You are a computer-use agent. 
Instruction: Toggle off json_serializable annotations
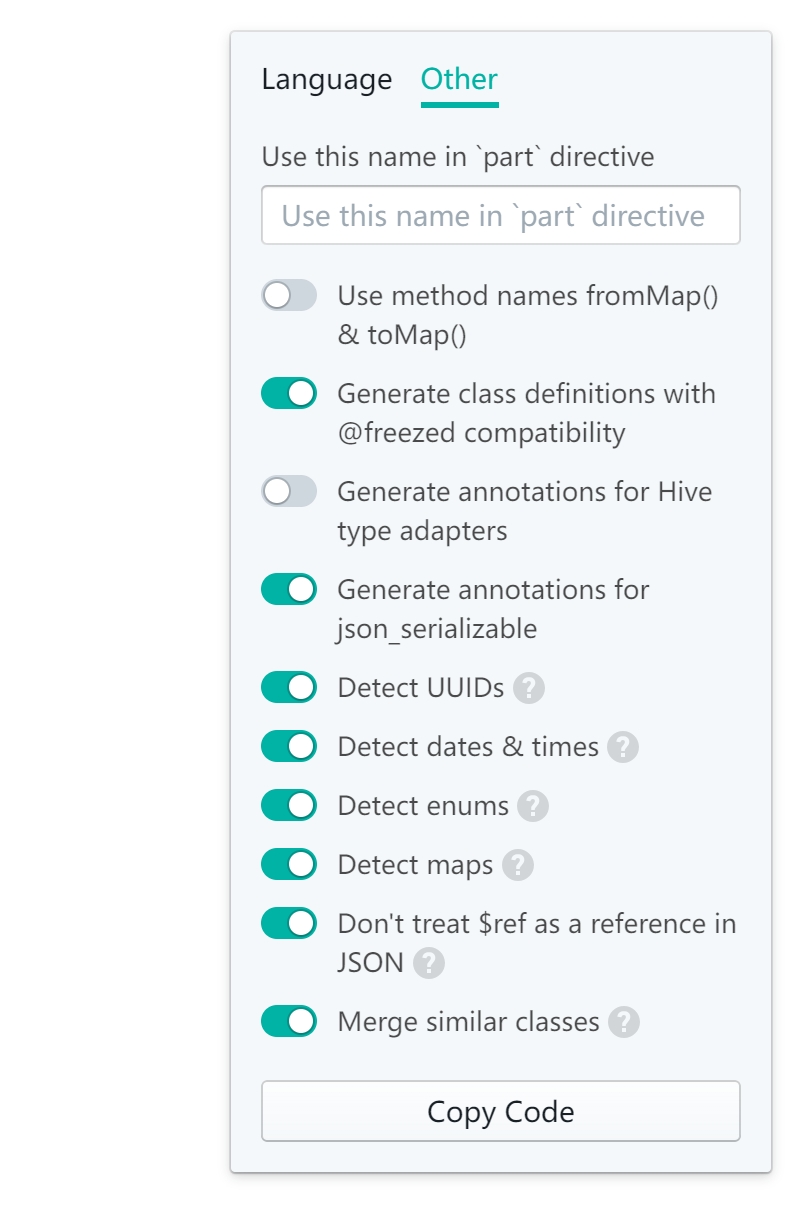tap(289, 589)
